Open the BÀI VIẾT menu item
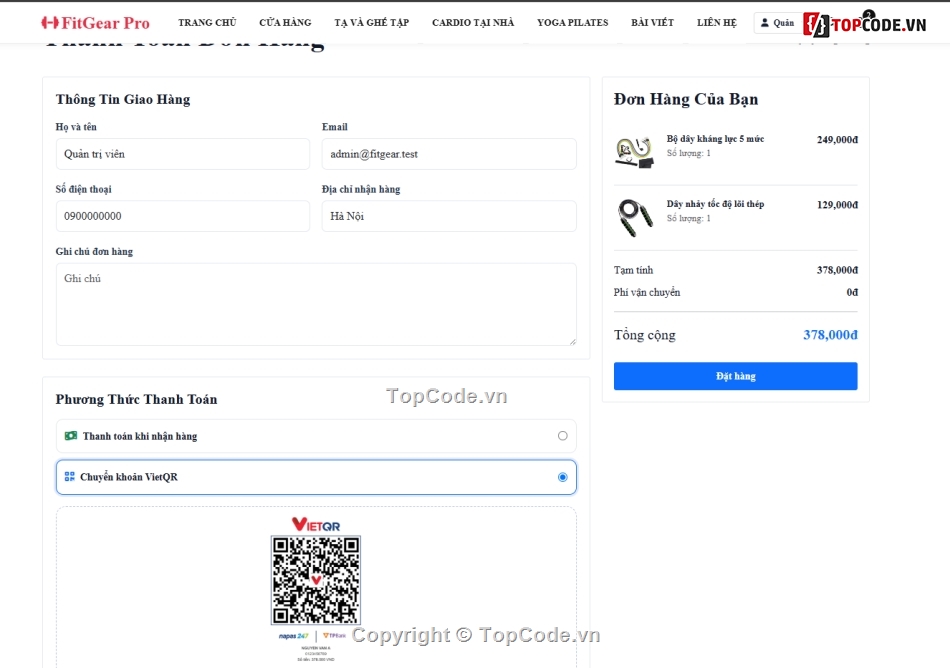This screenshot has width=950, height=668. tap(653, 22)
